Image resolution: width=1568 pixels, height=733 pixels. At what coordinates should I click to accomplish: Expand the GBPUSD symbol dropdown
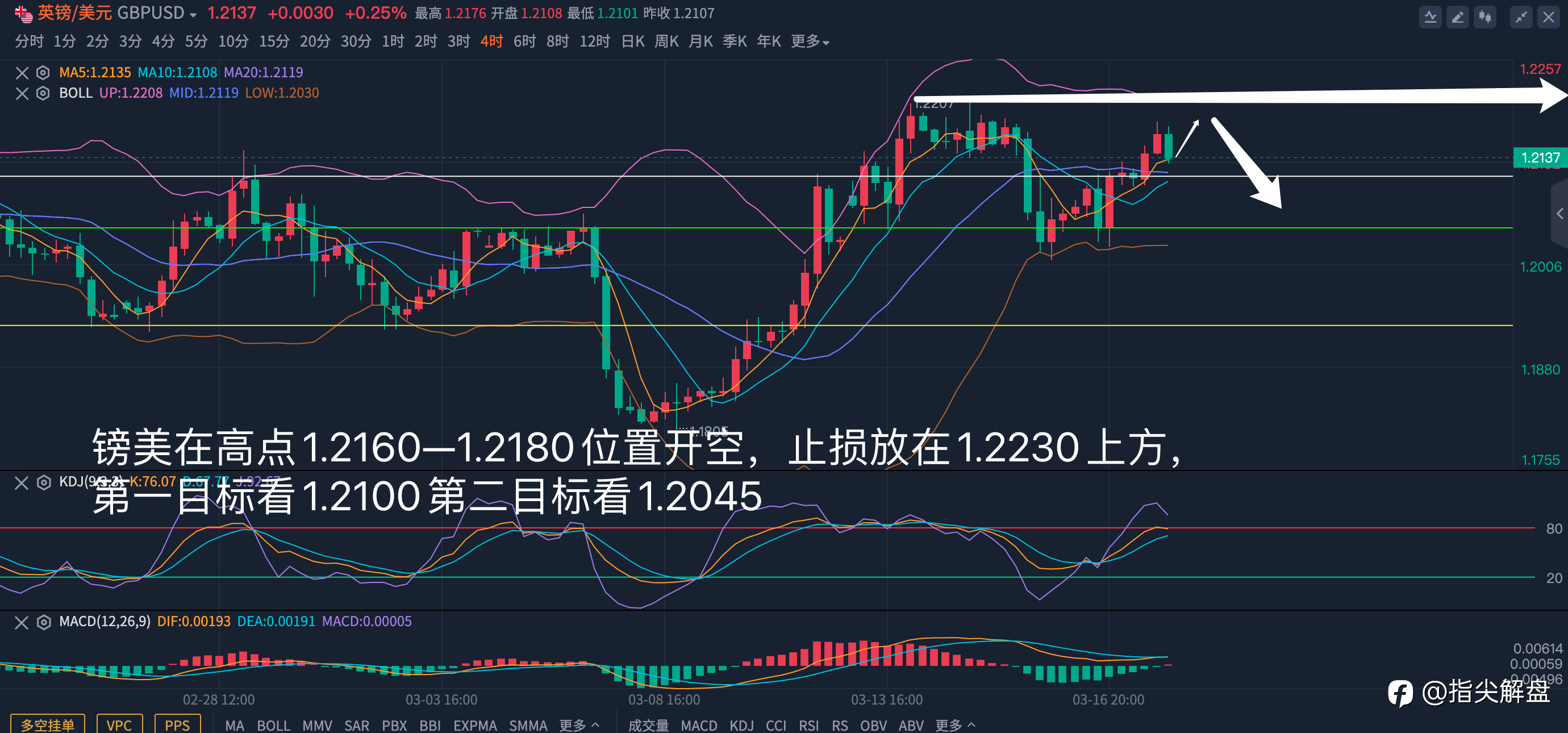[193, 15]
